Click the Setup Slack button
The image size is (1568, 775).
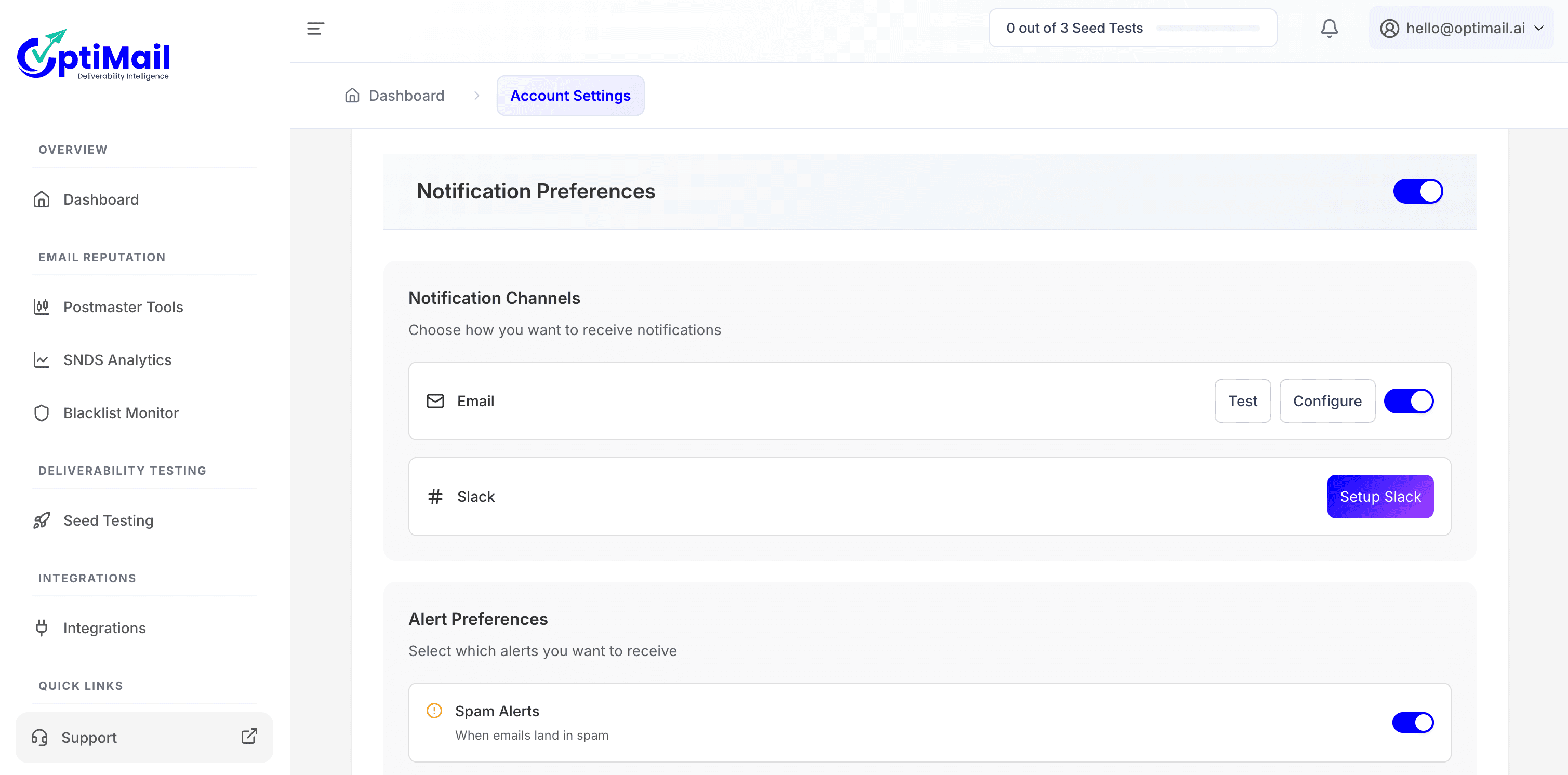pos(1380,496)
